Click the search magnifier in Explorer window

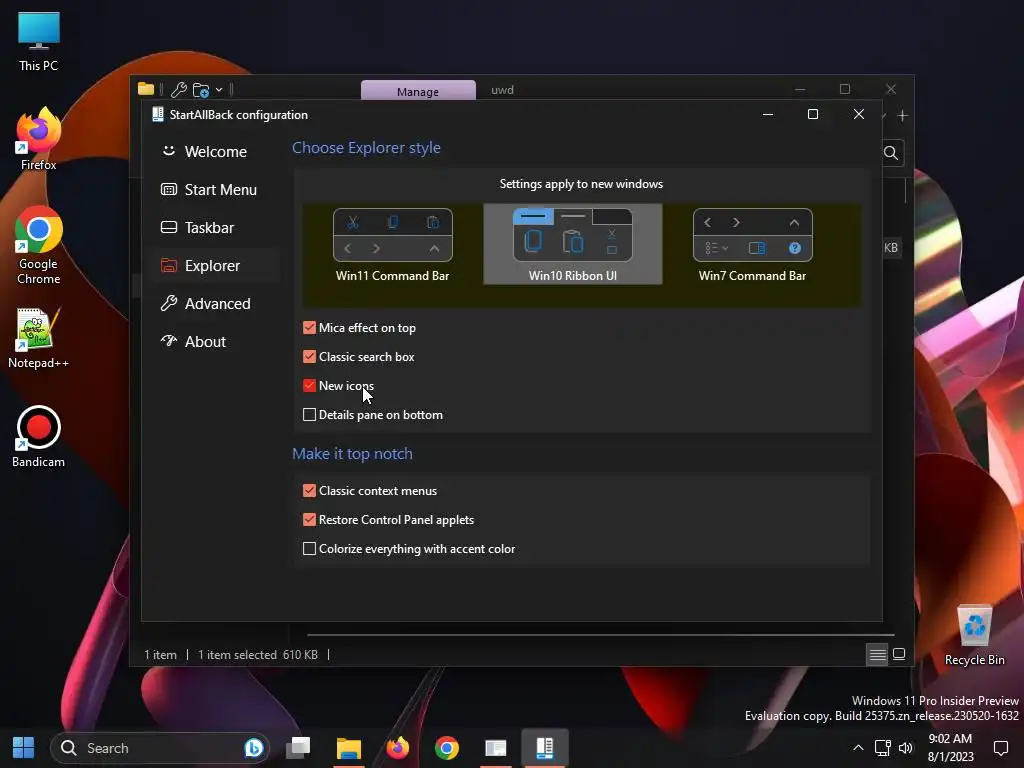point(891,153)
